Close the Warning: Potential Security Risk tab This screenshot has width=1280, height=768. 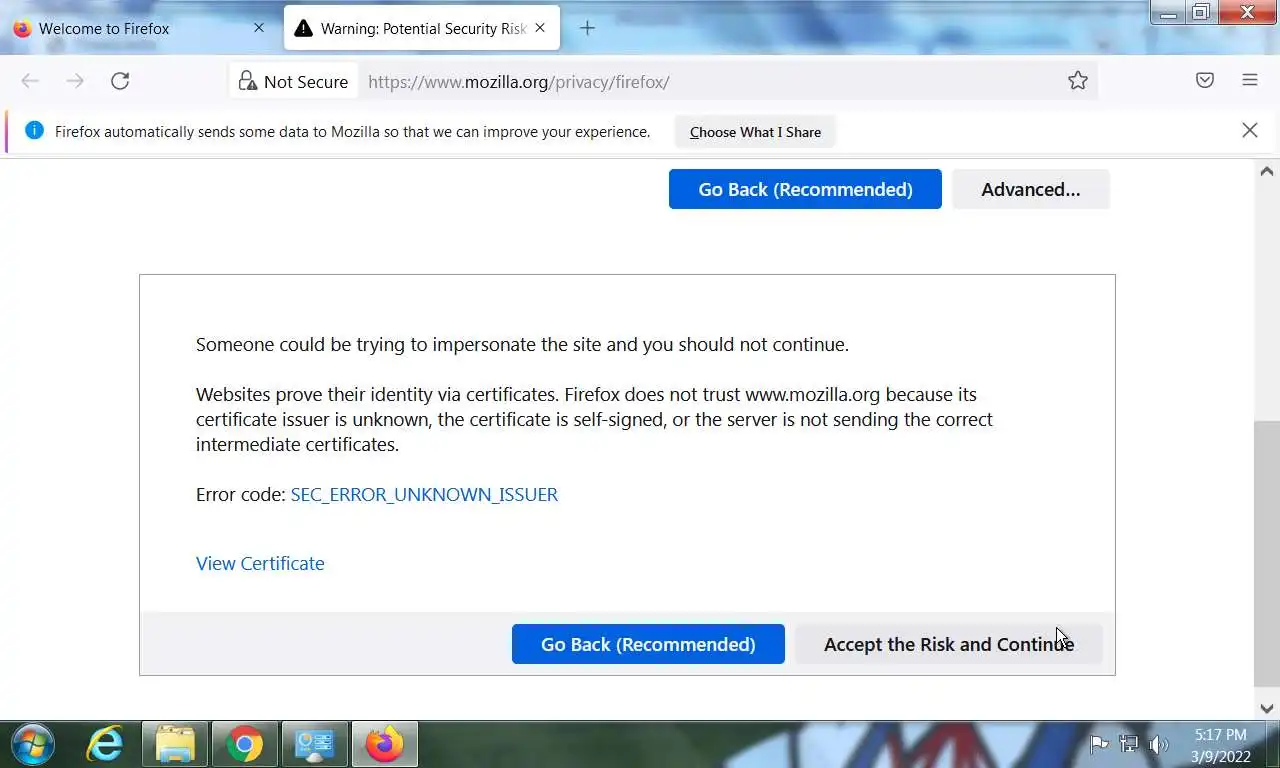[x=540, y=28]
